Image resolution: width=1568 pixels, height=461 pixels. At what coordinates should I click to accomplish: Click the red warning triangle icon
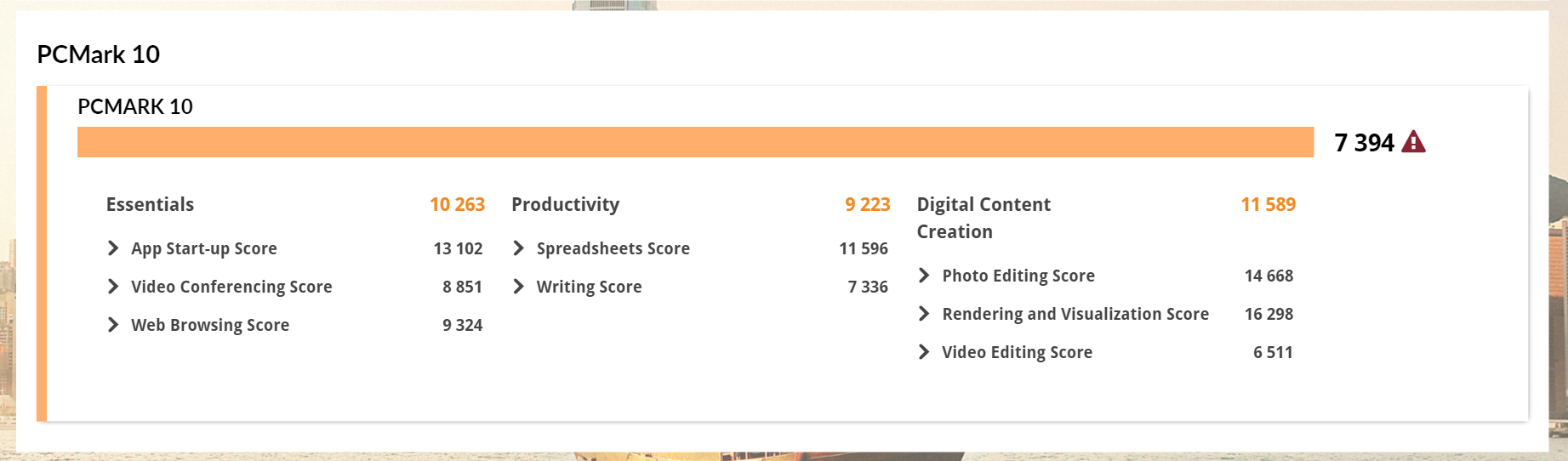coord(1413,141)
